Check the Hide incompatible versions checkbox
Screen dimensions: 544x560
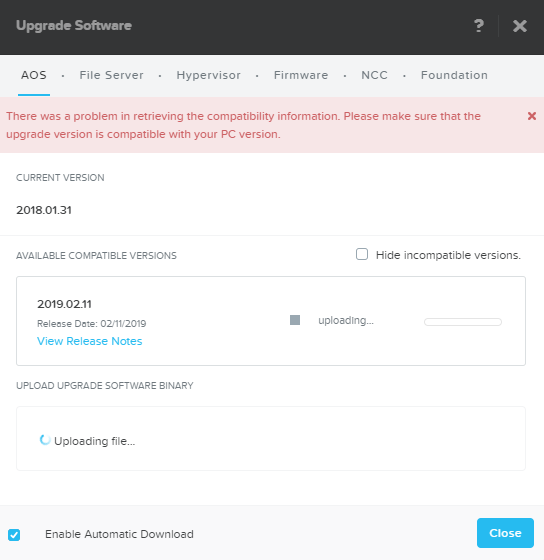pyautogui.click(x=362, y=254)
